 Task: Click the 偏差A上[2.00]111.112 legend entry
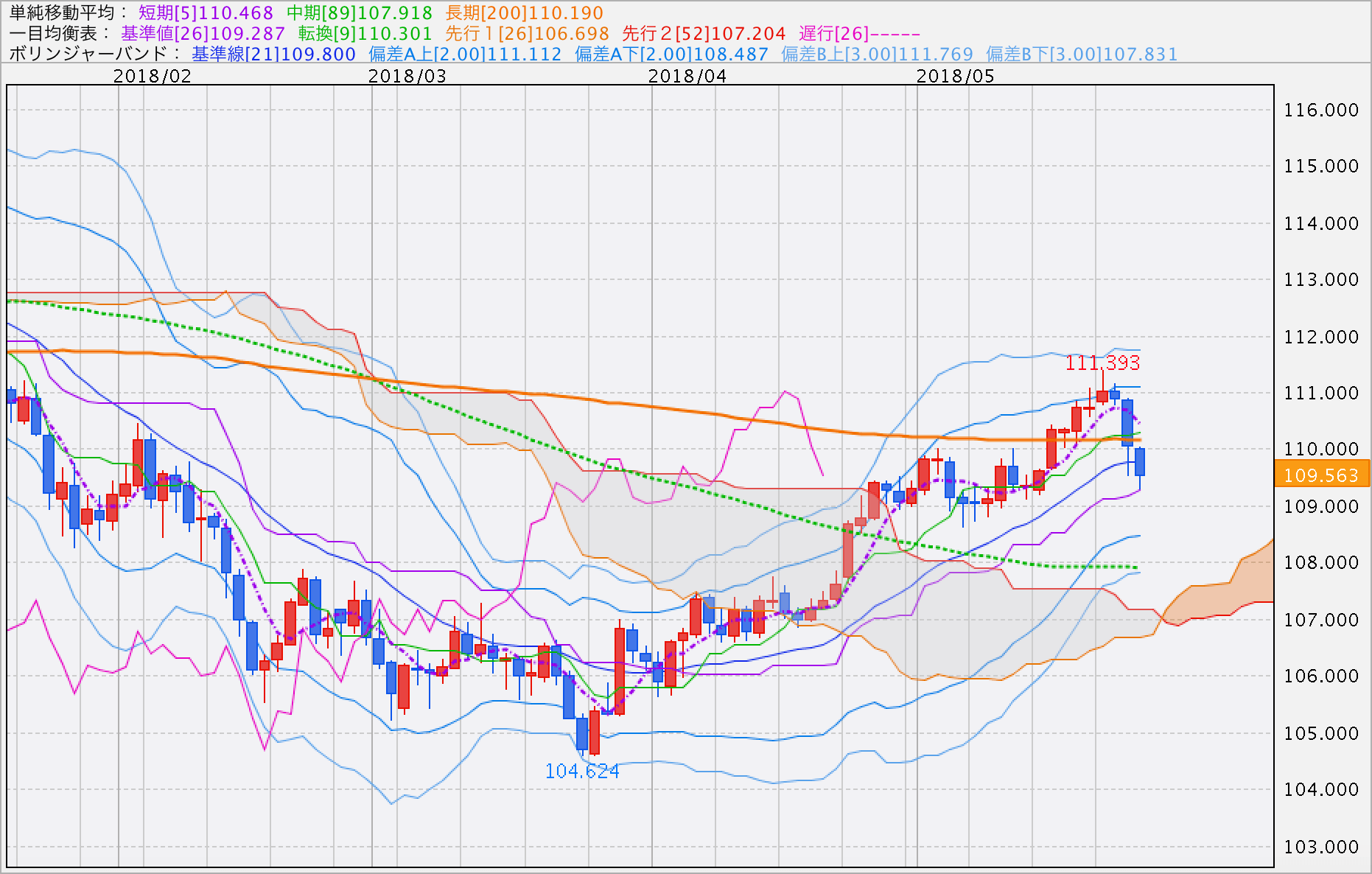[465, 54]
